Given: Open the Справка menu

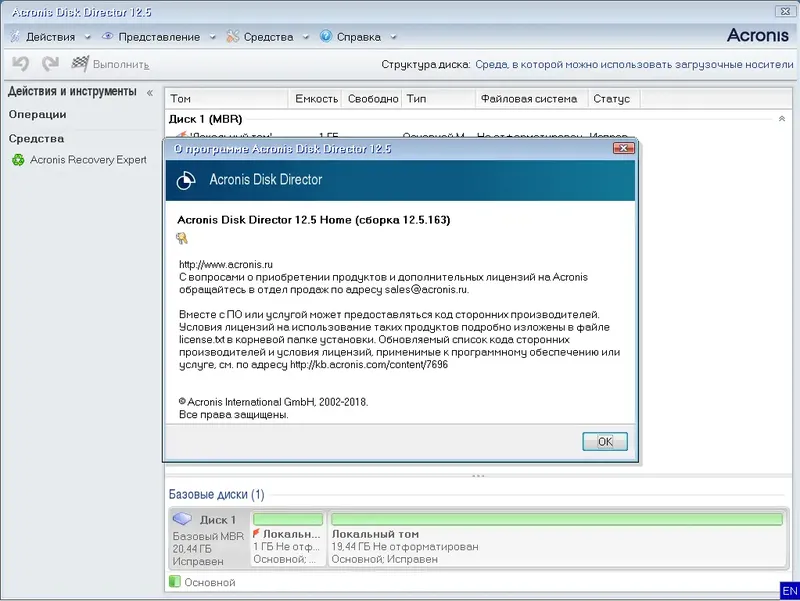Looking at the screenshot, I should (x=359, y=37).
